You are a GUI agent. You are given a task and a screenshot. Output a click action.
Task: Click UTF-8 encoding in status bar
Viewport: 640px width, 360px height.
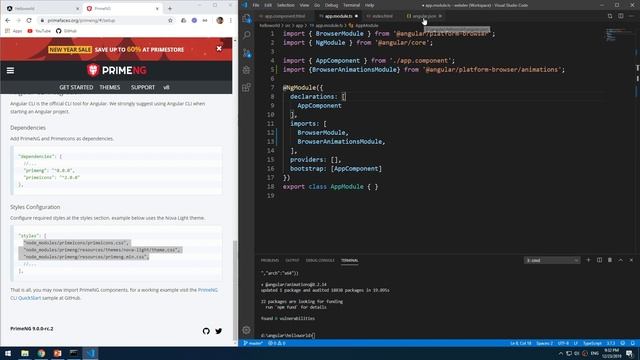(563, 343)
